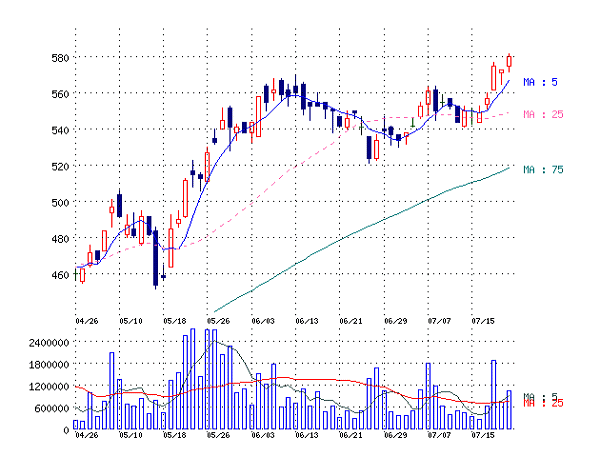Click the 2400000 volume axis label
Screen dimensions: 600x457
49,342
